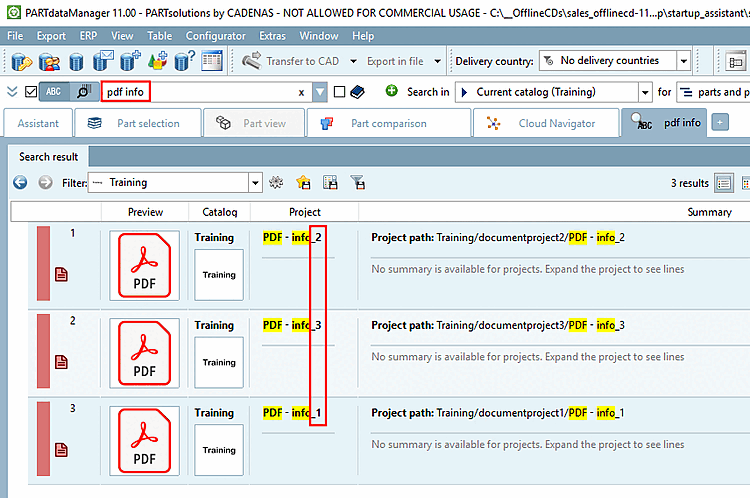Viewport: 750px width, 498px height.
Task: Select the pdf info search tab
Action: click(x=664, y=122)
